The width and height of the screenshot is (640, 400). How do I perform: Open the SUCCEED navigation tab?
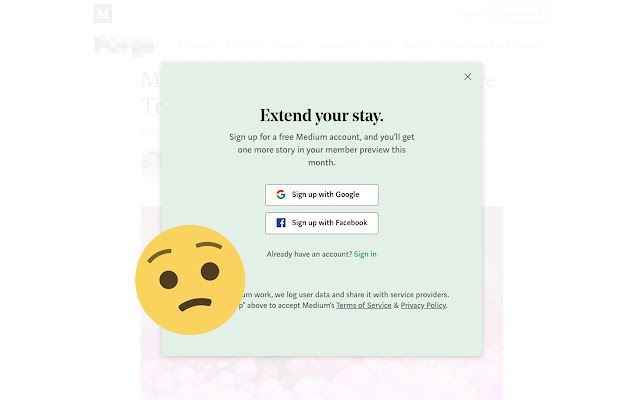(x=244, y=45)
